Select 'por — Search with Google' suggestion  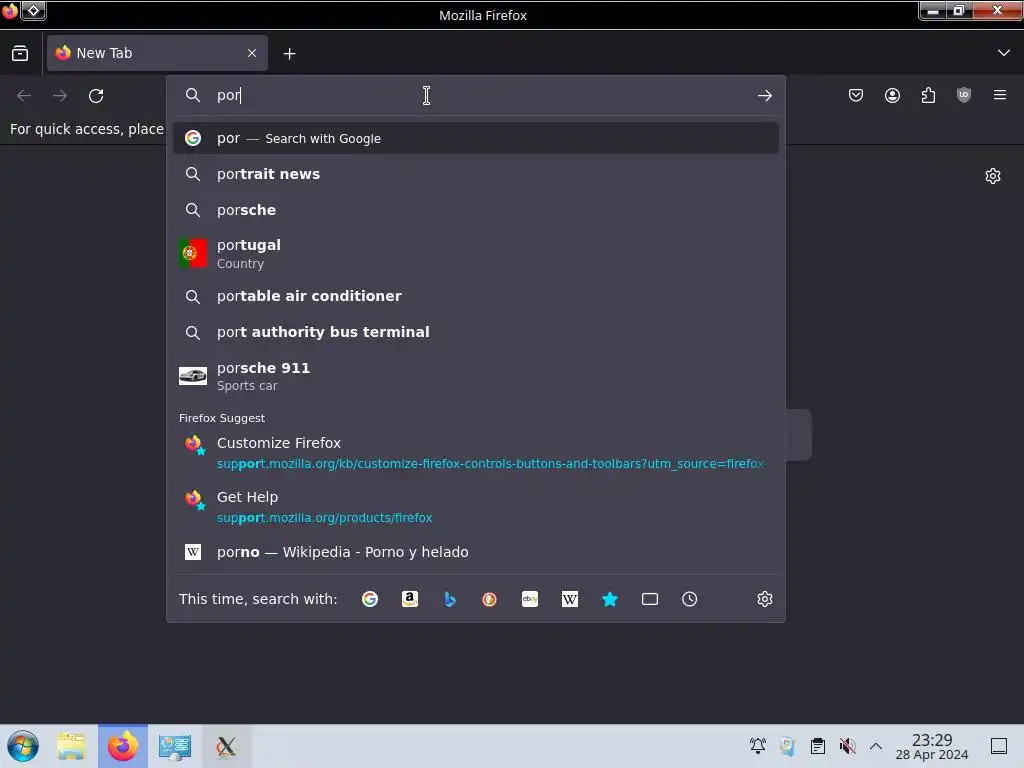(x=475, y=138)
